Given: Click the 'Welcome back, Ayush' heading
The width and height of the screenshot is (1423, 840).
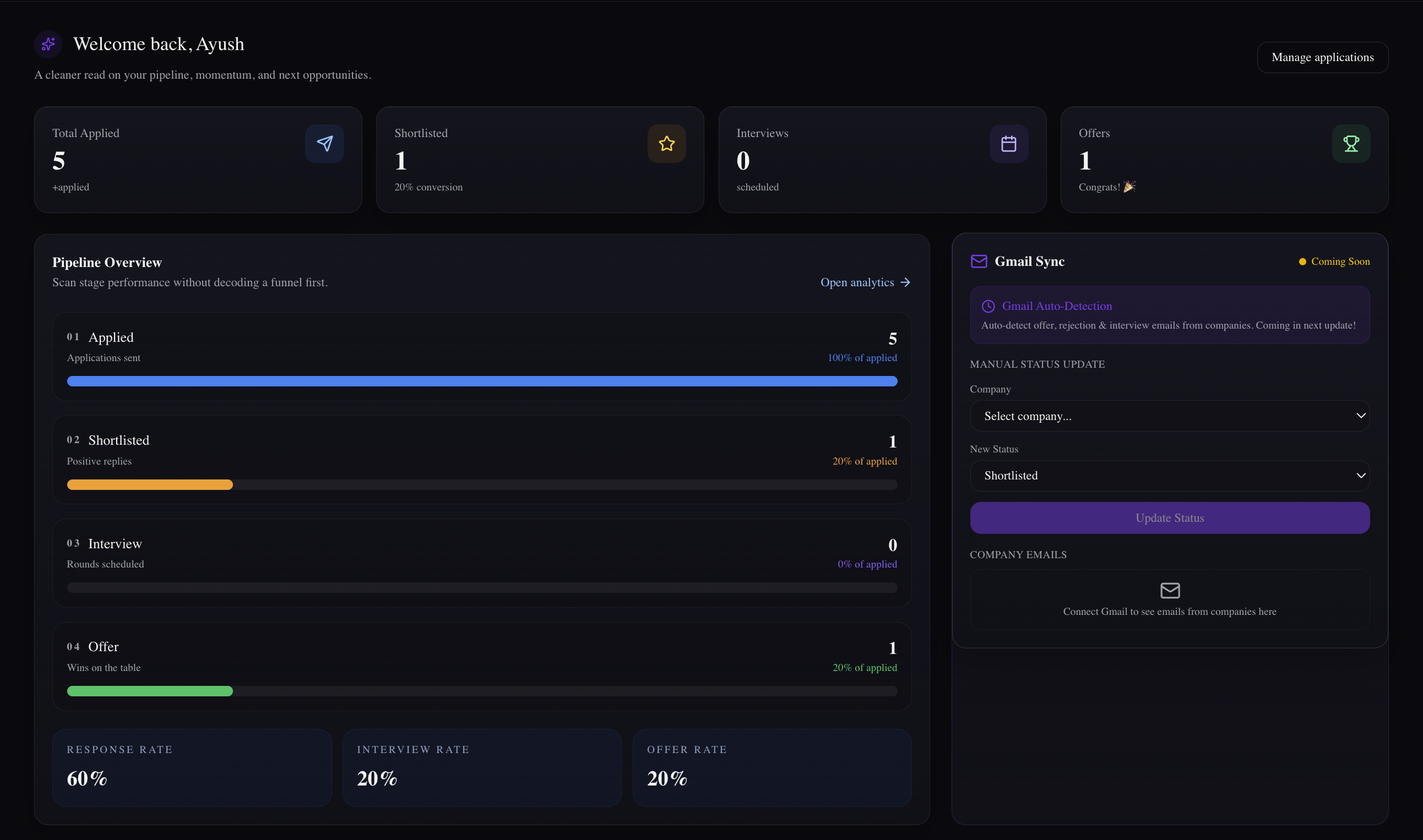Looking at the screenshot, I should click(159, 44).
